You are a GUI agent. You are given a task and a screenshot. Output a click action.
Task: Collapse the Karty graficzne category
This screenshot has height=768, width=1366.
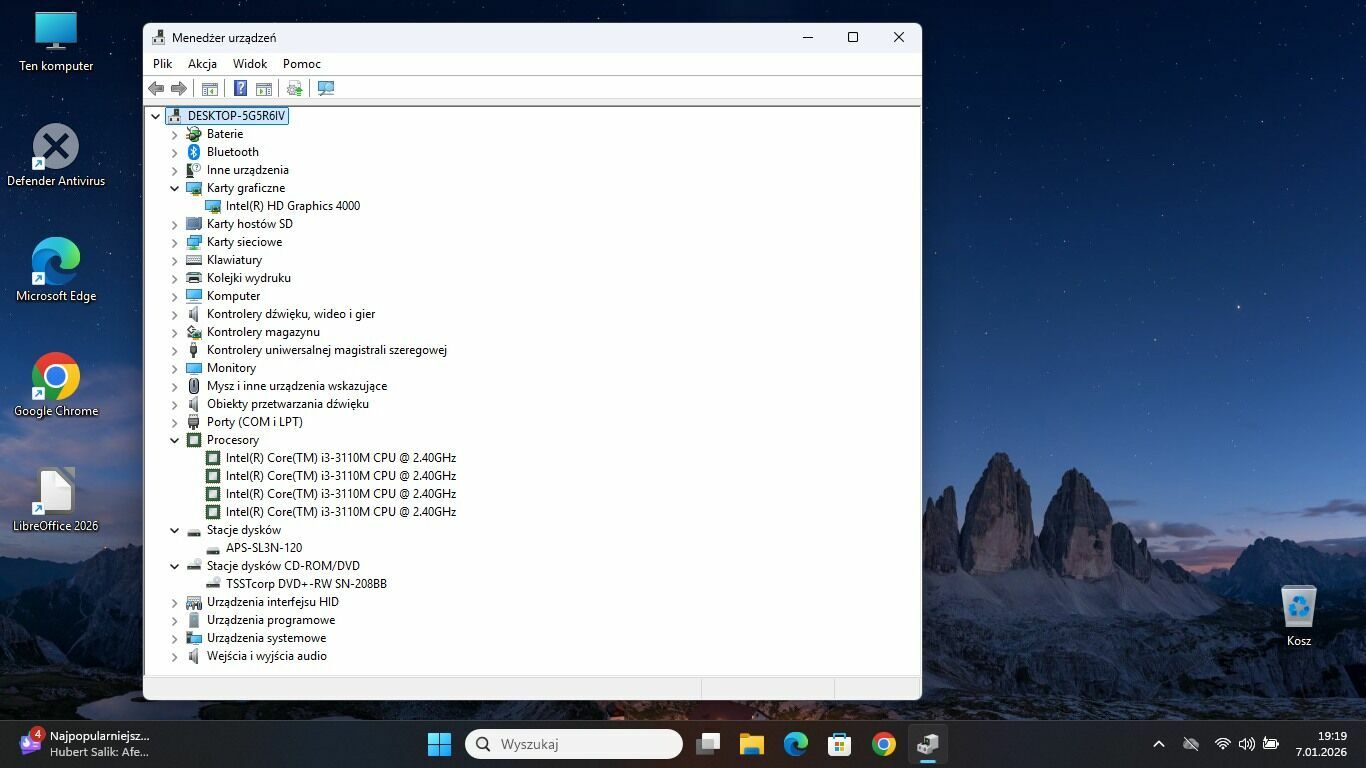click(x=174, y=188)
